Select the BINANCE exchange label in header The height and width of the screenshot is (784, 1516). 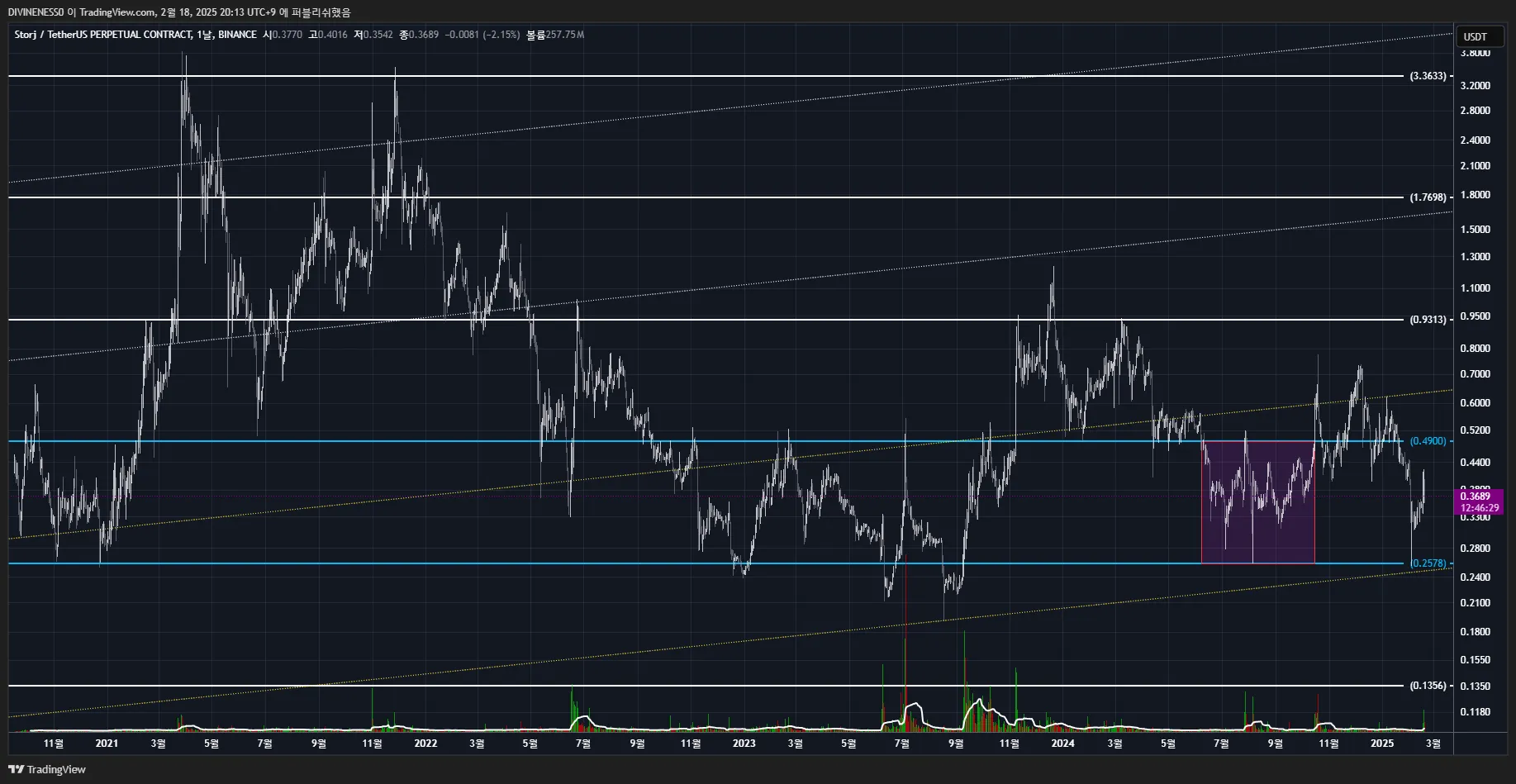tap(237, 35)
